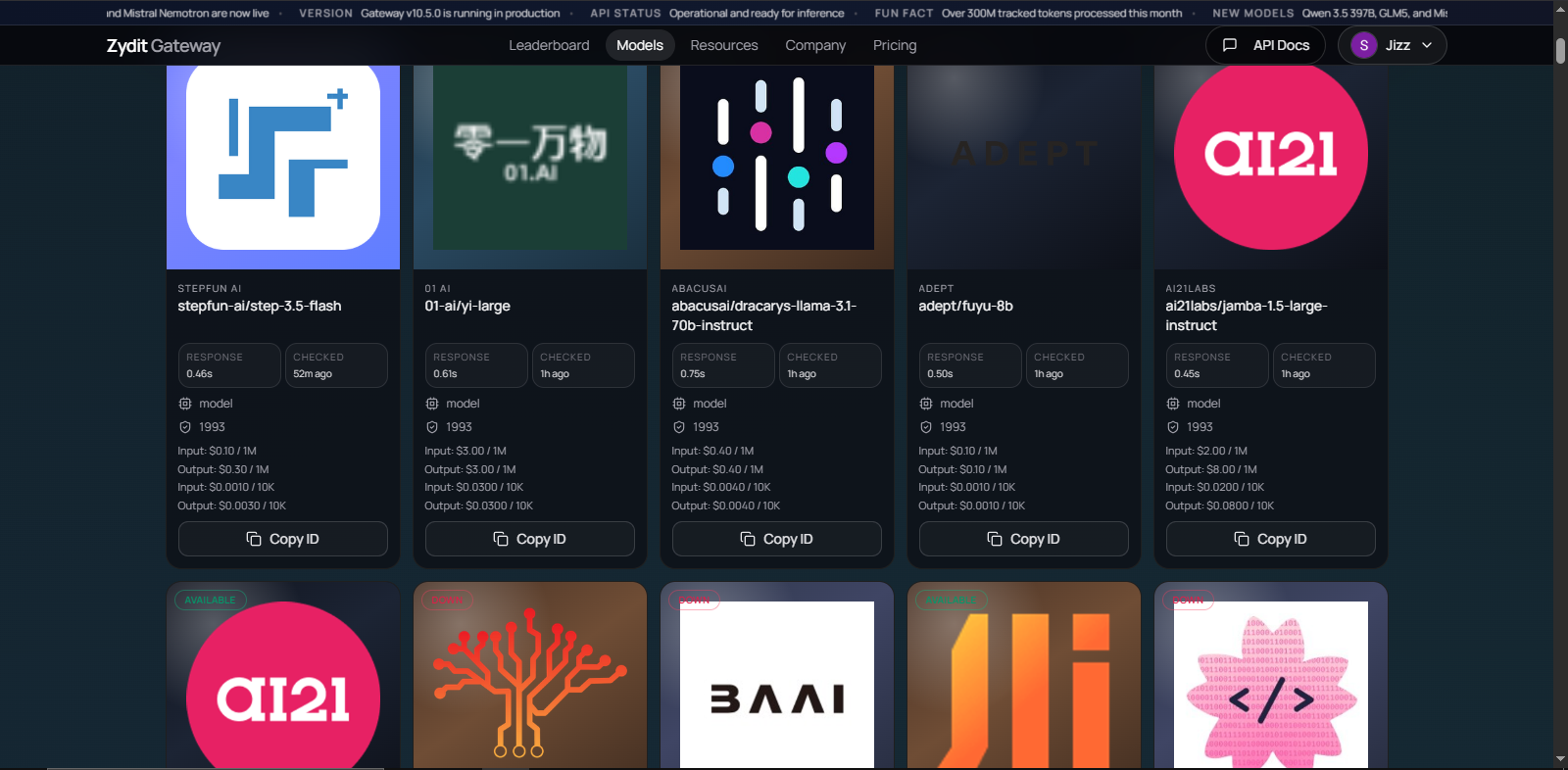Image resolution: width=1568 pixels, height=770 pixels.
Task: Open API Docs button
Action: 1265,45
